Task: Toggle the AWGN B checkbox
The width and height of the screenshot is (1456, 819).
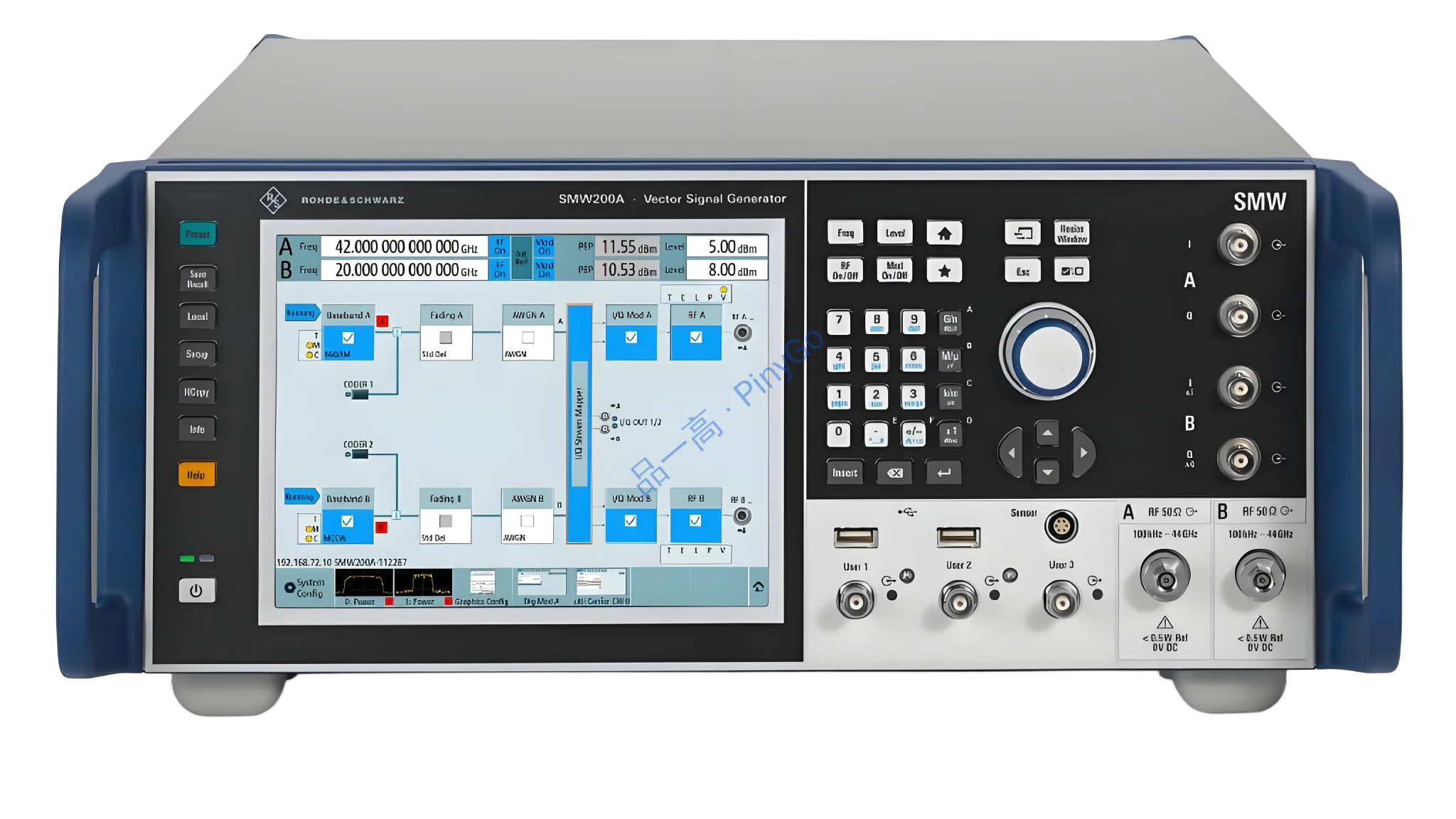Action: 528,521
